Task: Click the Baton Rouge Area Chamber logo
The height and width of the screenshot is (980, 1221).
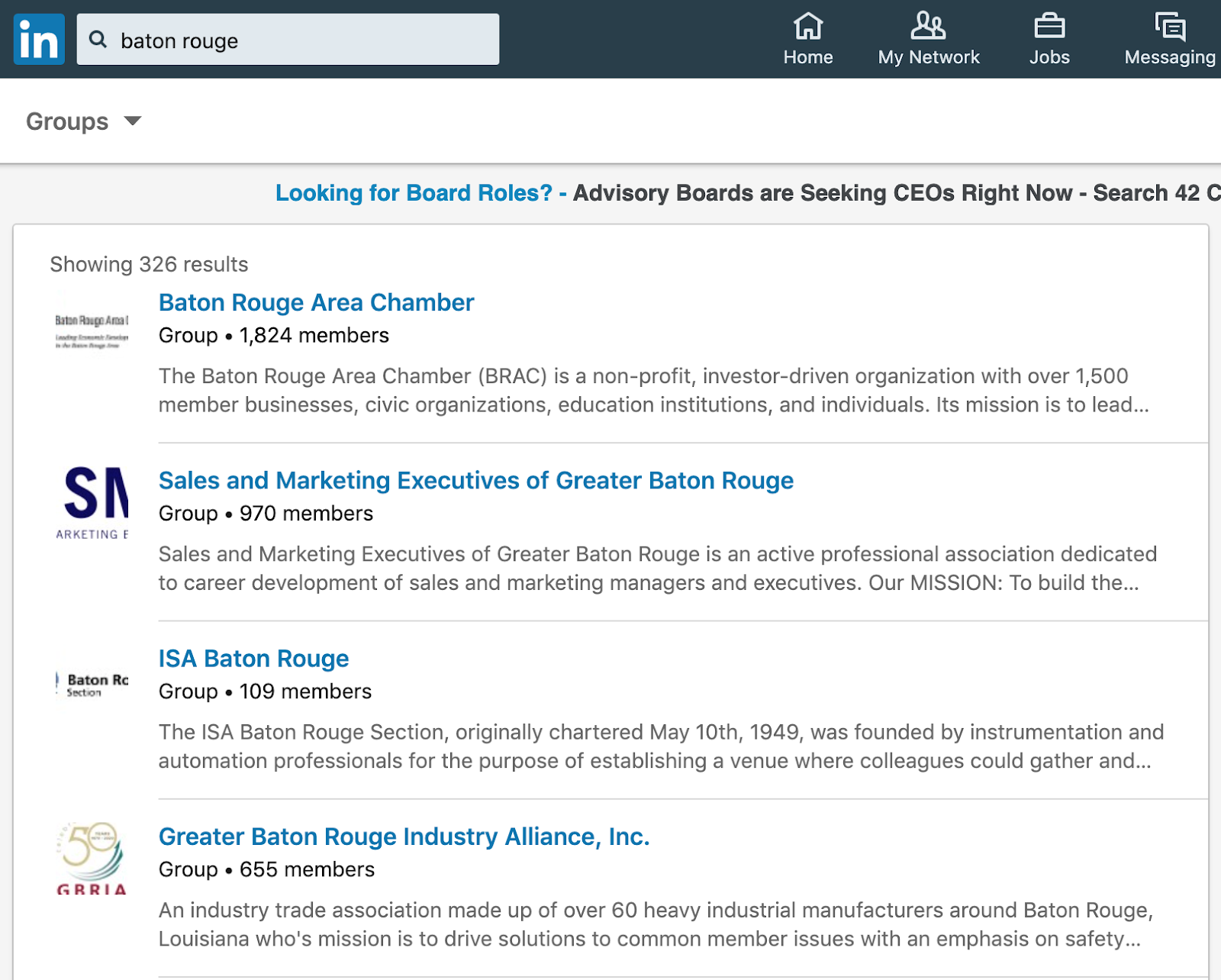Action: click(x=92, y=330)
